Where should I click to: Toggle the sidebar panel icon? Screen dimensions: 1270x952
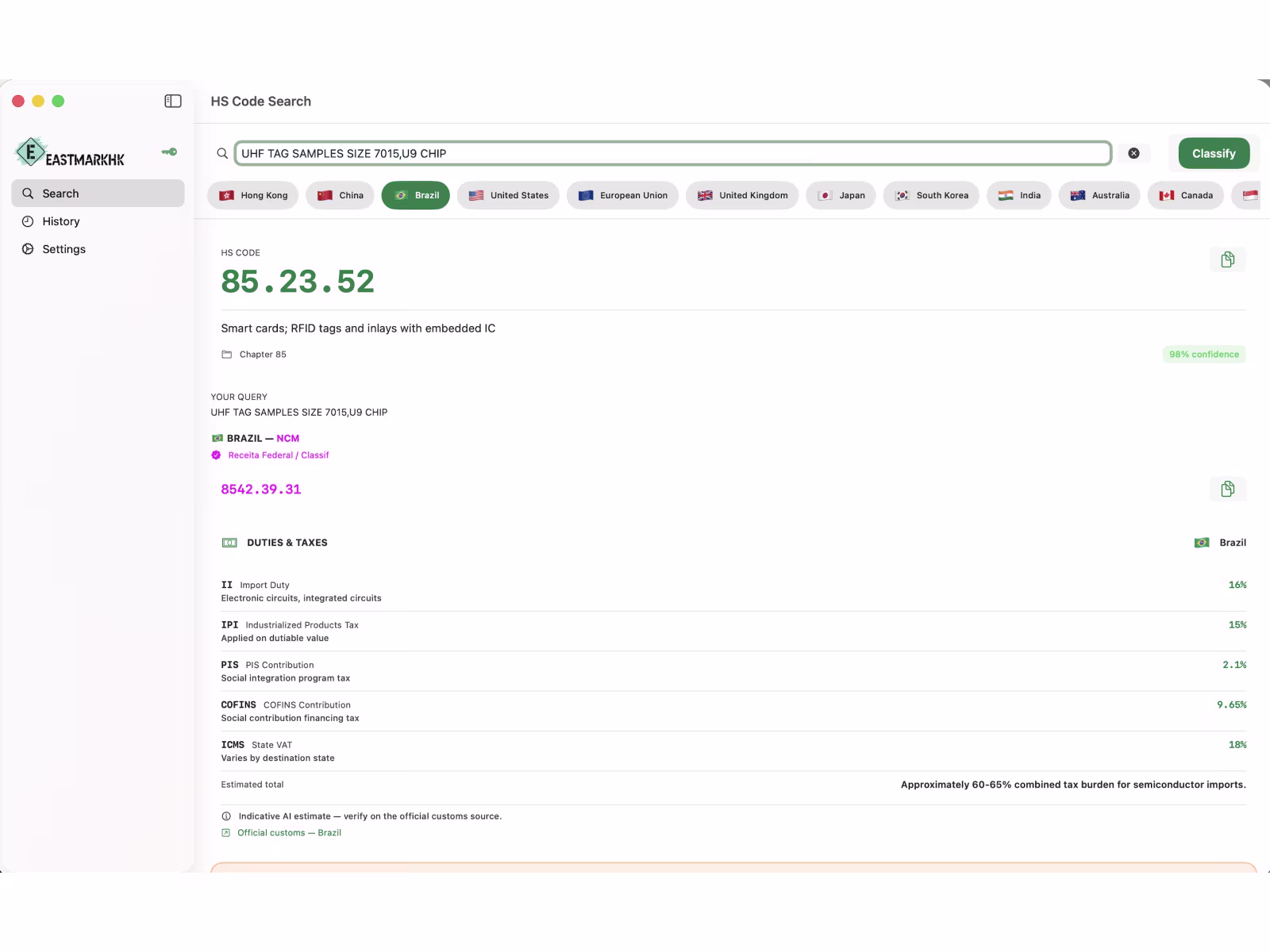(x=173, y=101)
